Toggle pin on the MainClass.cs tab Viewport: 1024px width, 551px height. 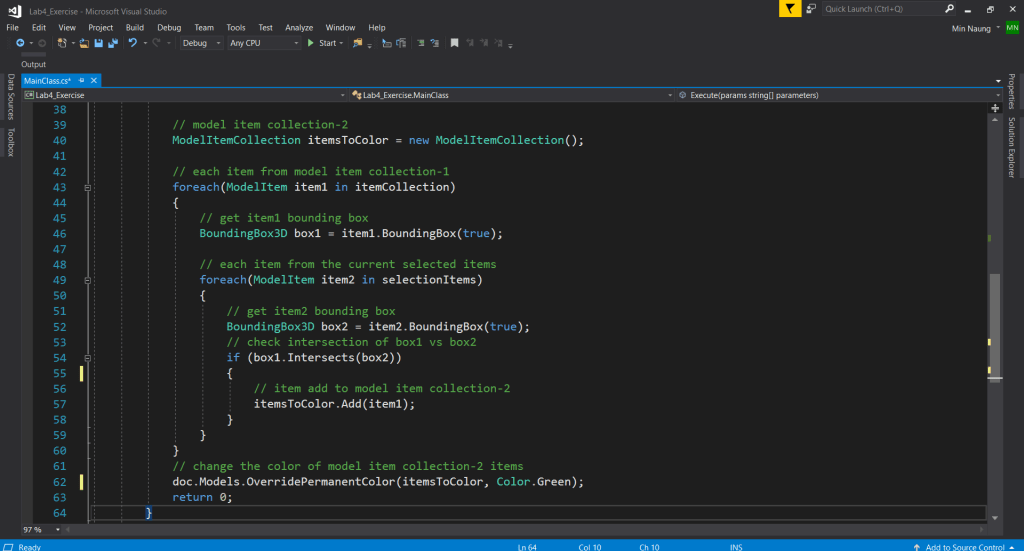82,80
